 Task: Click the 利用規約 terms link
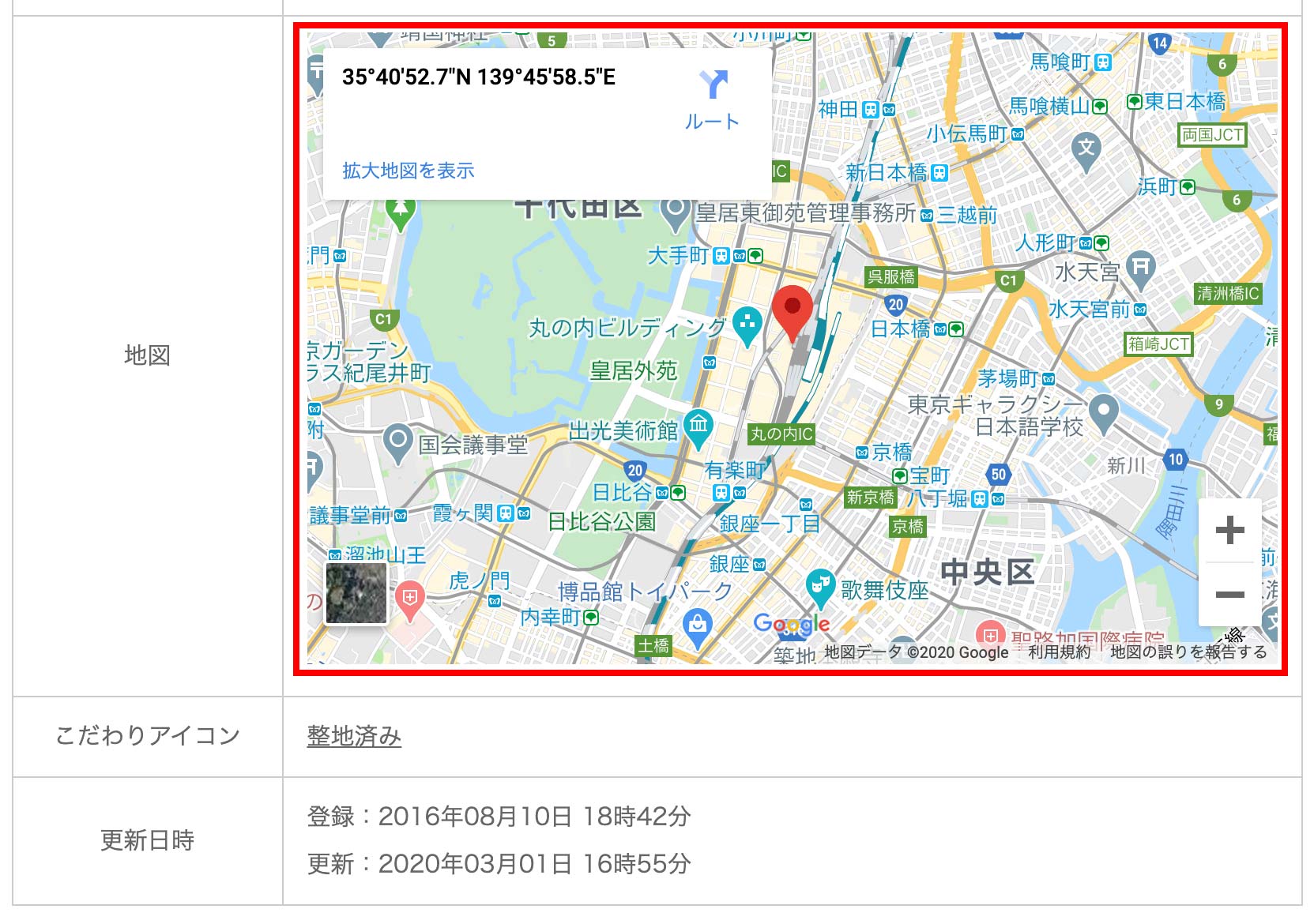(1059, 652)
